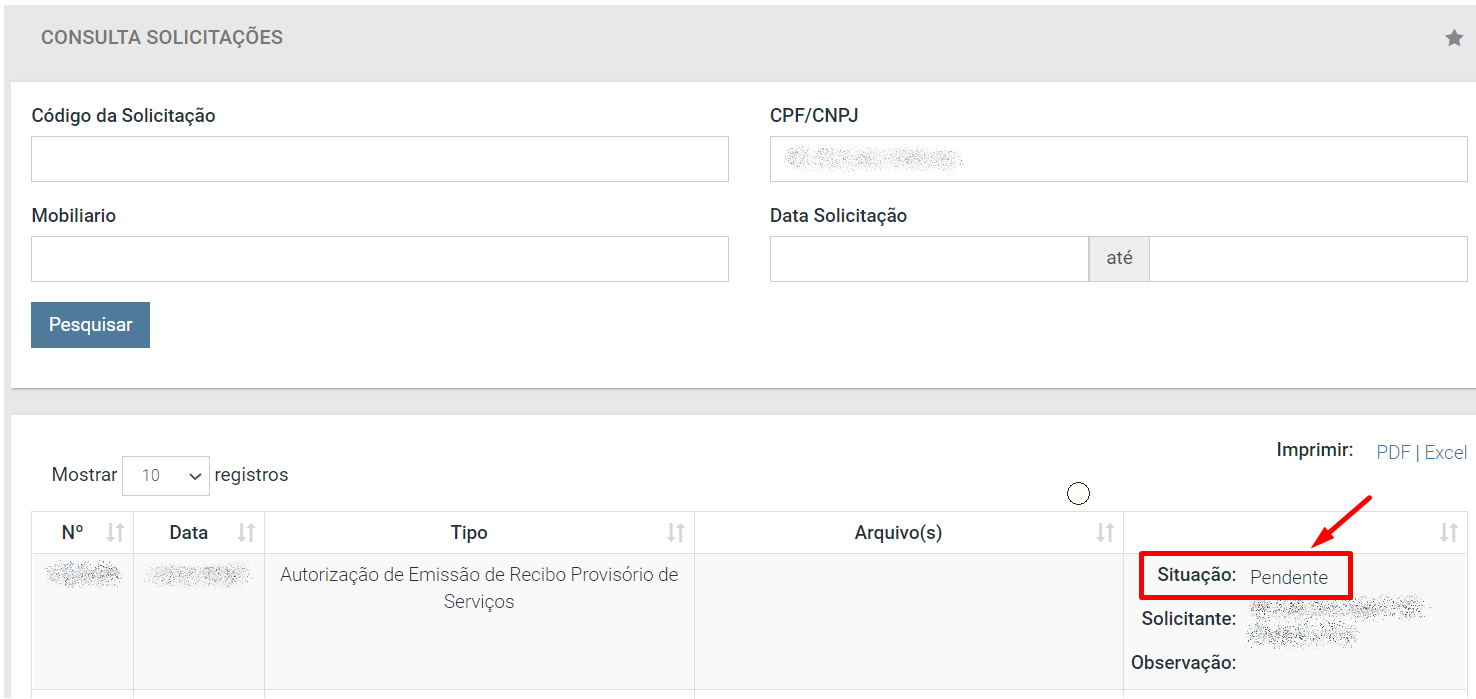The image size is (1476, 699).
Task: Sort the last column using arrows
Action: tap(1449, 533)
